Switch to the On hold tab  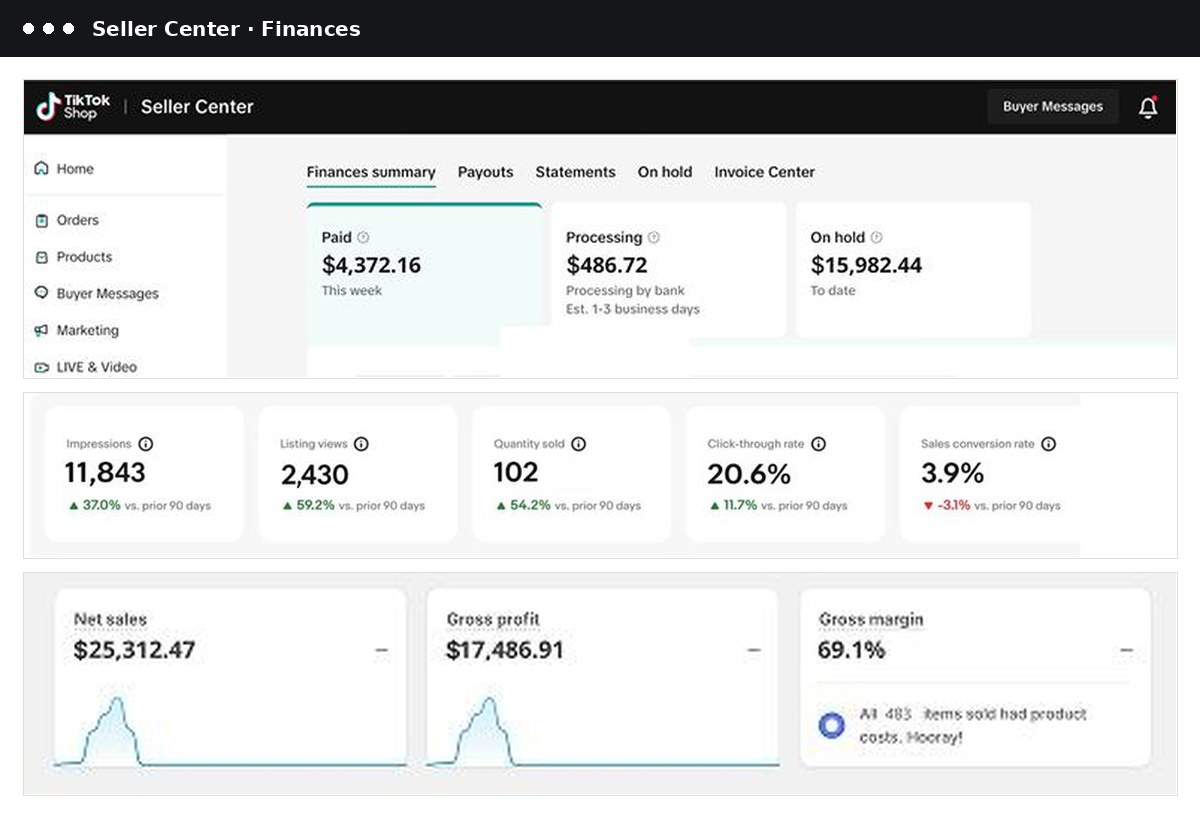(x=665, y=172)
